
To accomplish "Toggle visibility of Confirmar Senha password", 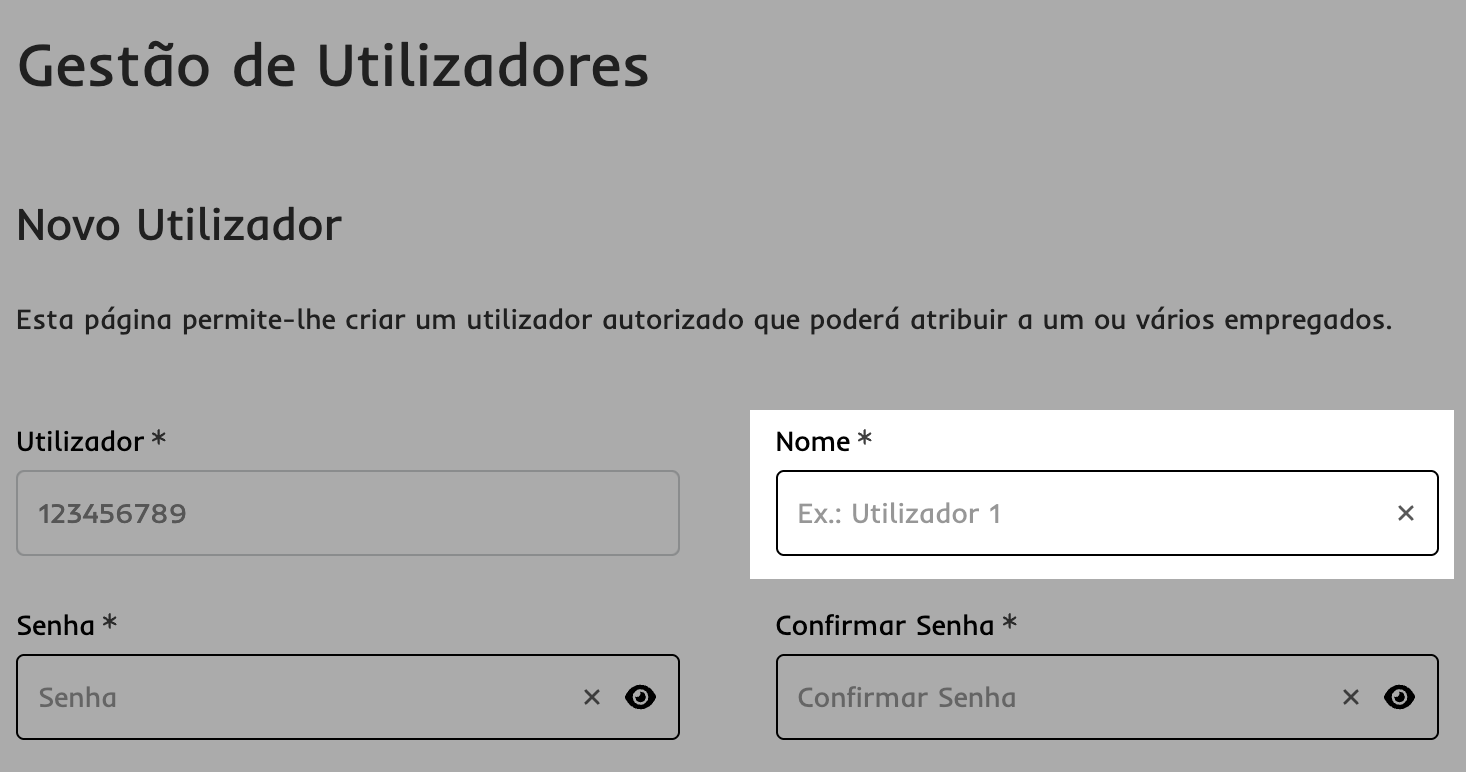I will coord(1399,697).
